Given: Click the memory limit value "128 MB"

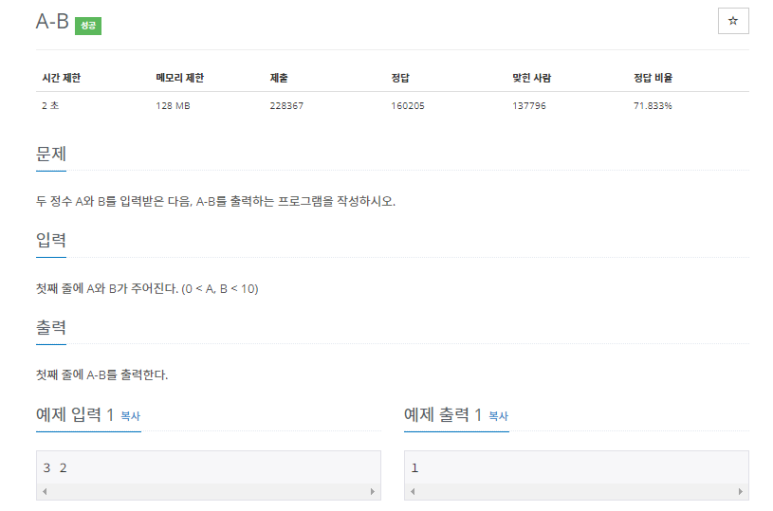Looking at the screenshot, I should [173, 105].
